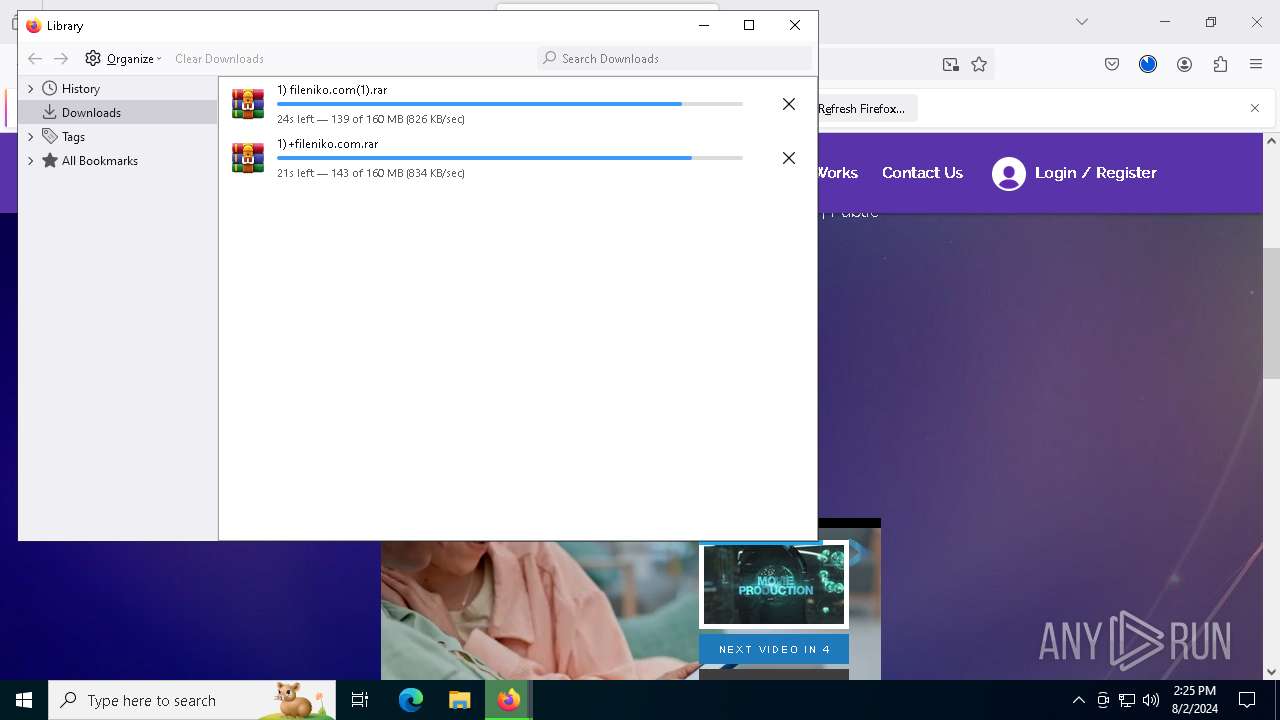Open the blue shield extension icon
Screen dimensions: 1280x720
pyautogui.click(x=1148, y=64)
